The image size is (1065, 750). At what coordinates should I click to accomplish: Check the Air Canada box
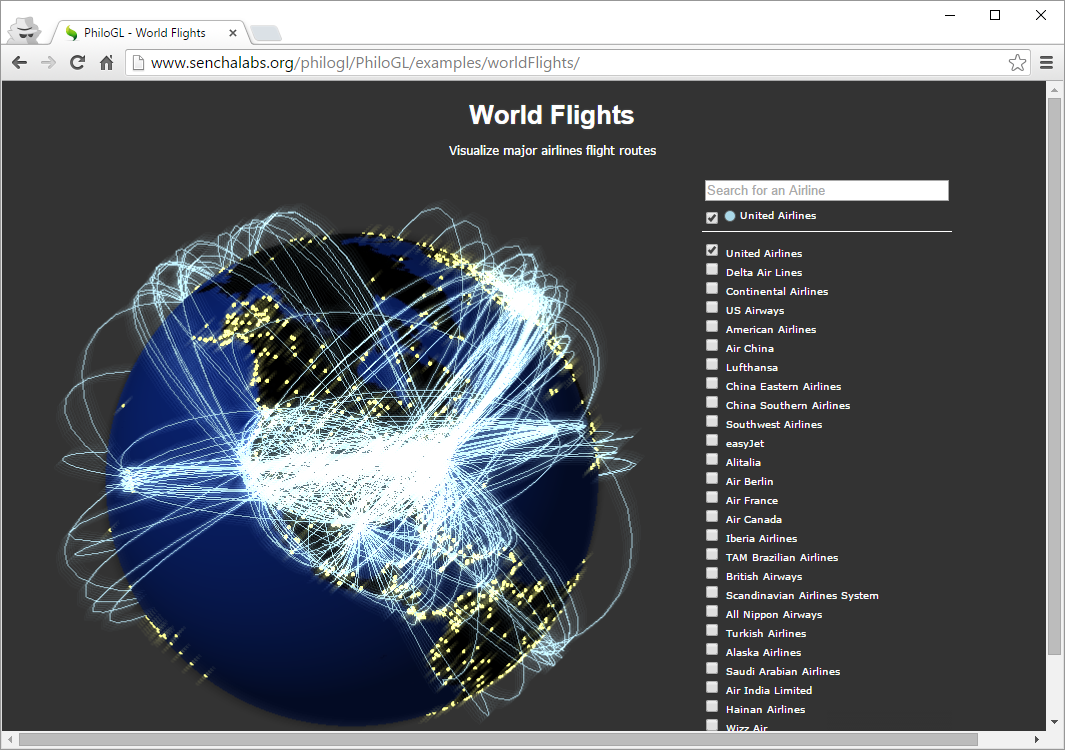point(712,517)
